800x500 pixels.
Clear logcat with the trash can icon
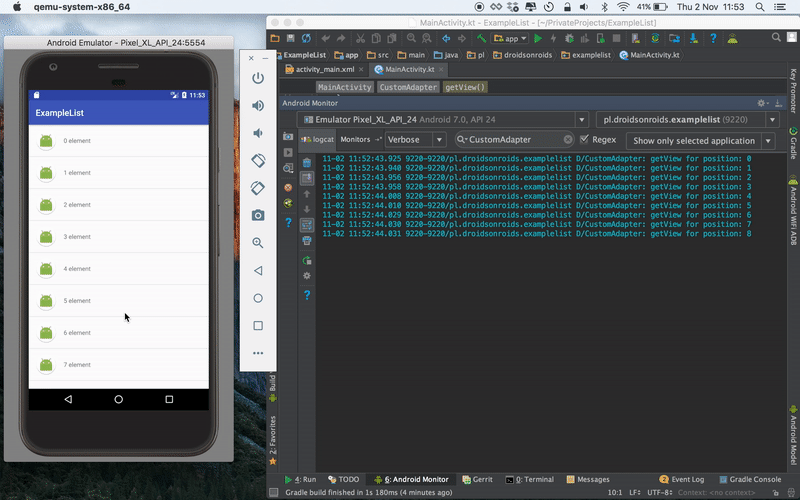(x=307, y=163)
